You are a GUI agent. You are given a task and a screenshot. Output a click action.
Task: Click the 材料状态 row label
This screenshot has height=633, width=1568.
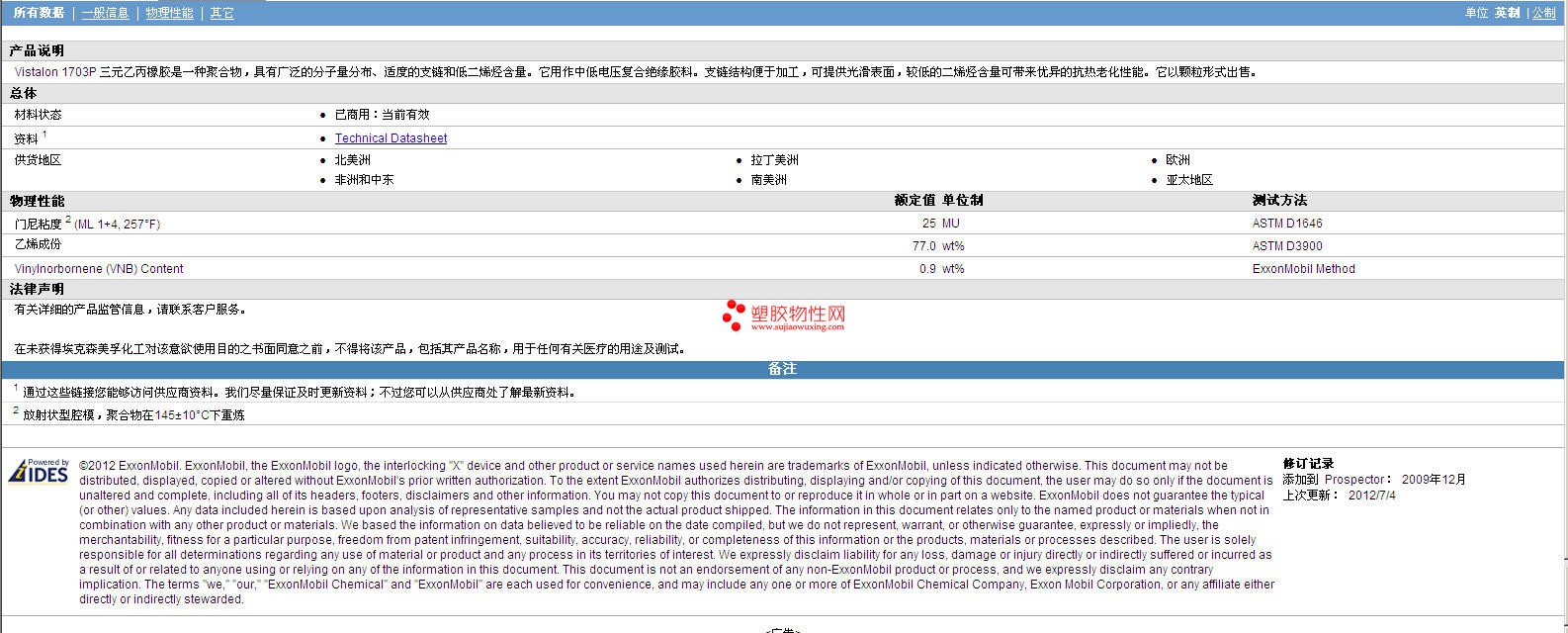pos(38,115)
